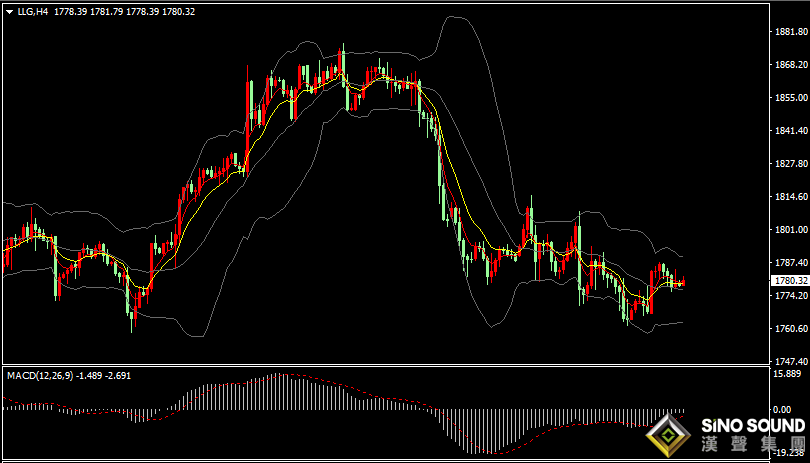The image size is (810, 463).
Task: Click the highest candlestick wick on chart
Action: click(x=342, y=46)
